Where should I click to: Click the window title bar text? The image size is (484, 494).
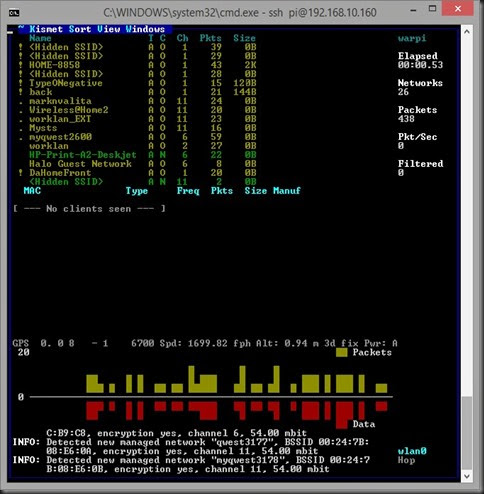pos(240,13)
